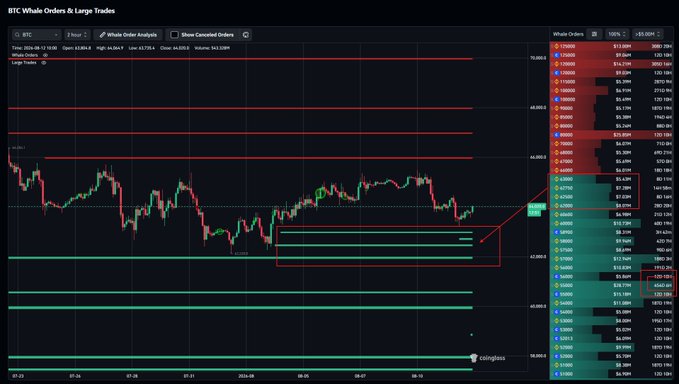This screenshot has height=384, width=679.
Task: Toggle the Whale Orders eye visibility icon
Action: point(45,55)
